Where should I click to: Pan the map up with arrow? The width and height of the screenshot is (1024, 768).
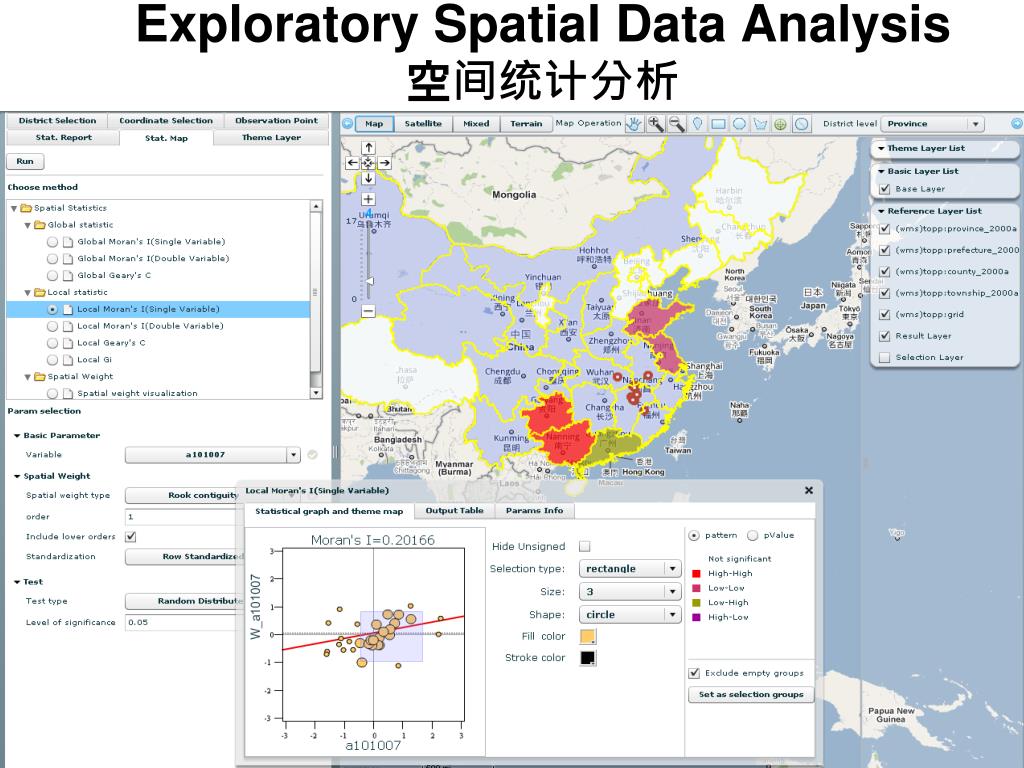pos(368,148)
